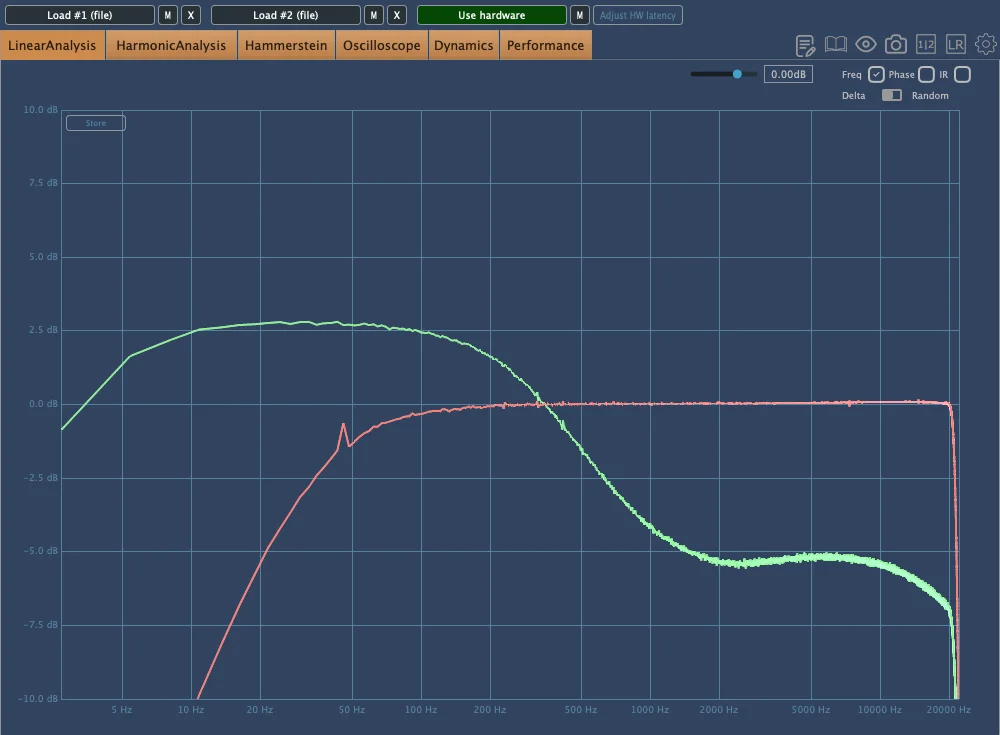Take a snapshot with the camera icon

point(896,45)
